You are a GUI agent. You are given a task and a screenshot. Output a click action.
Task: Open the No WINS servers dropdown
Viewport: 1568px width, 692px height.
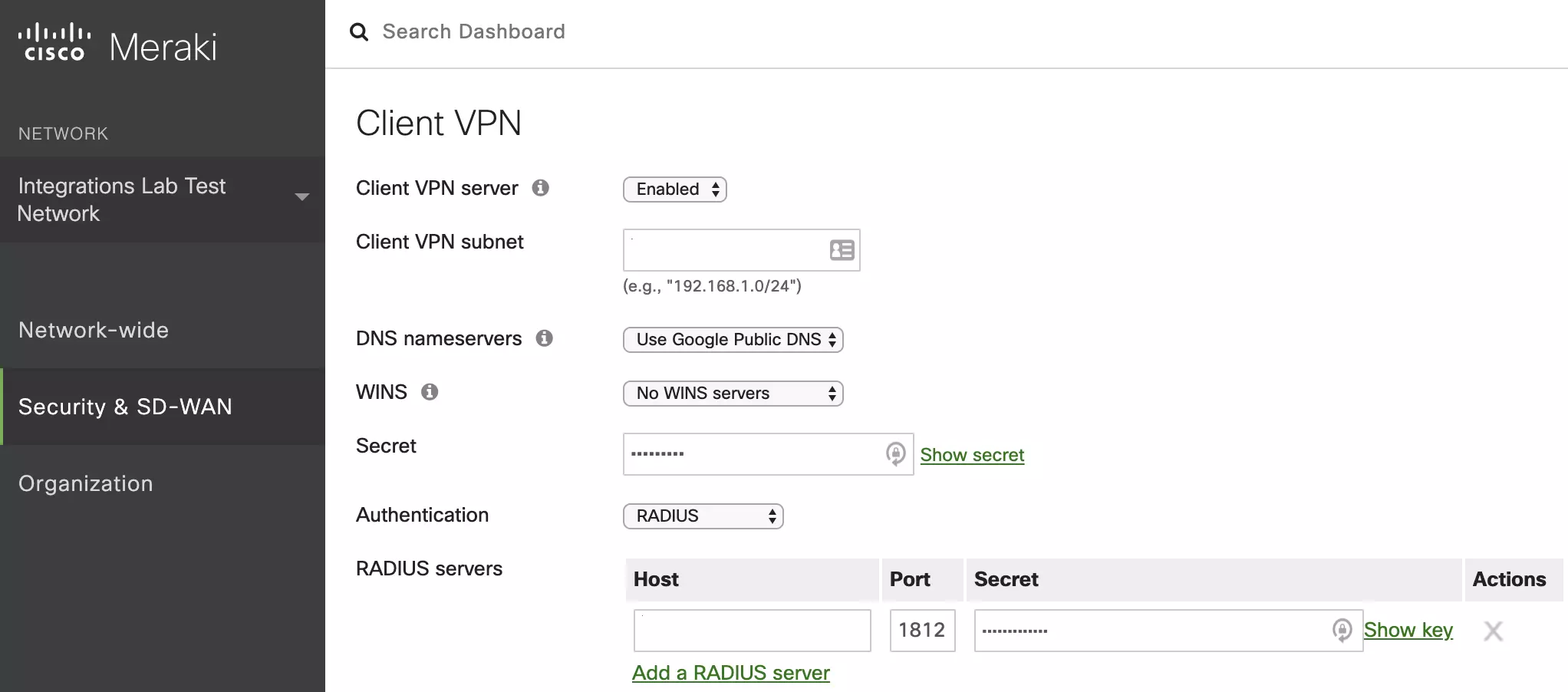tap(733, 393)
